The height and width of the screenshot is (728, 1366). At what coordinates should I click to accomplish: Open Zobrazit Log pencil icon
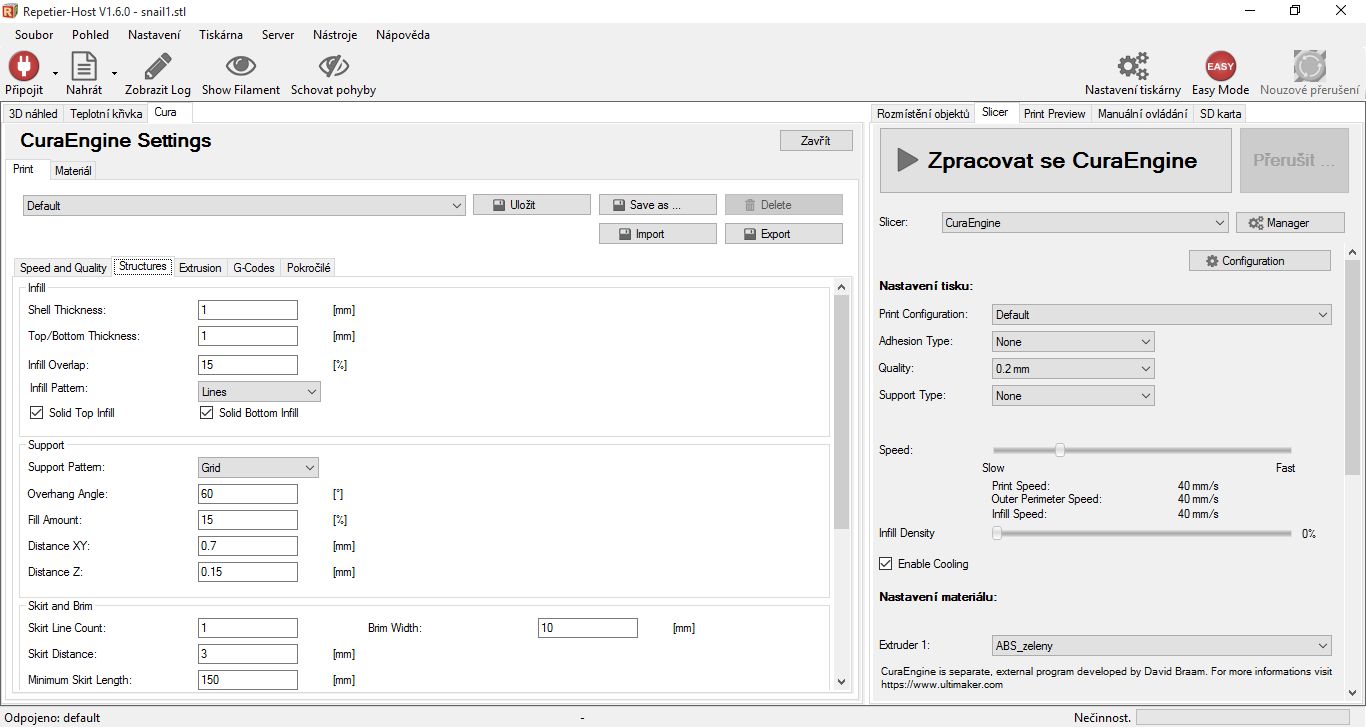(157, 67)
